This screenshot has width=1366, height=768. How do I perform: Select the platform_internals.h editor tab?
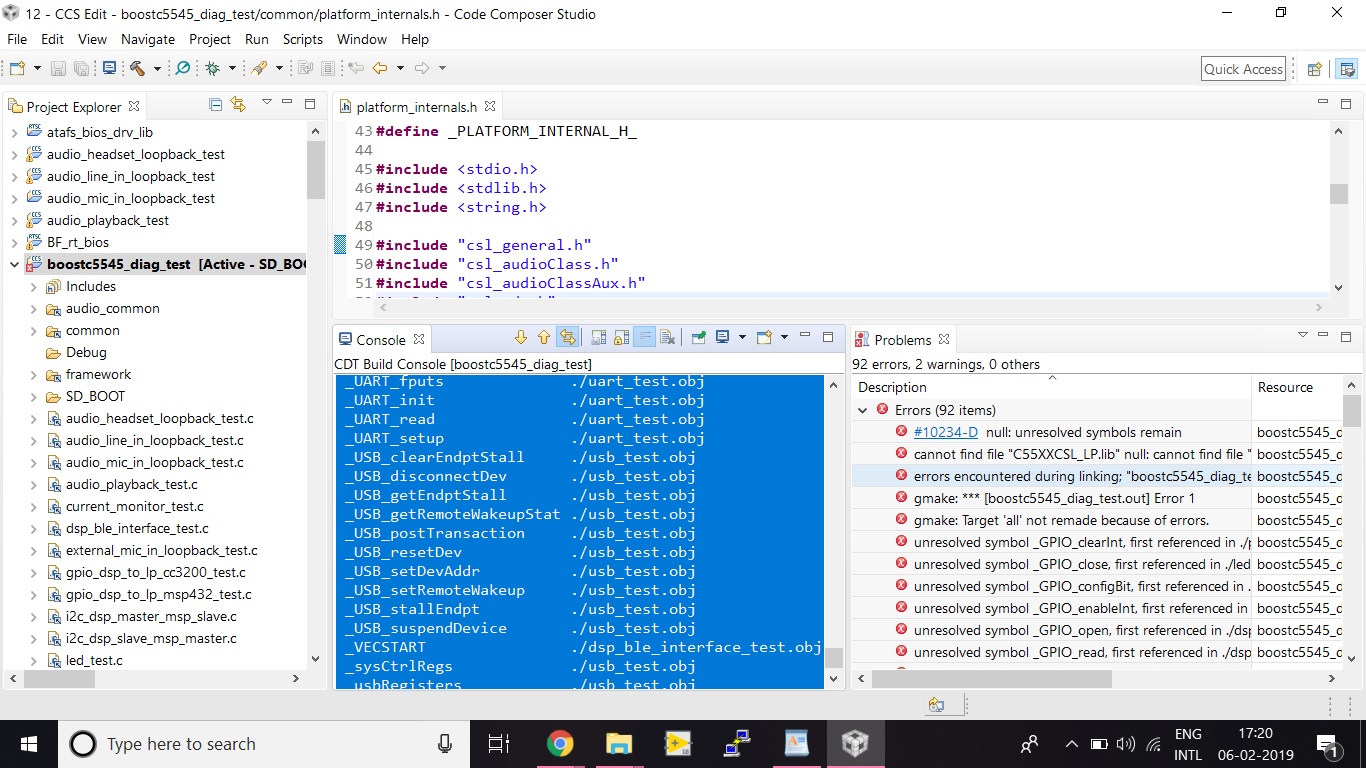(x=415, y=106)
